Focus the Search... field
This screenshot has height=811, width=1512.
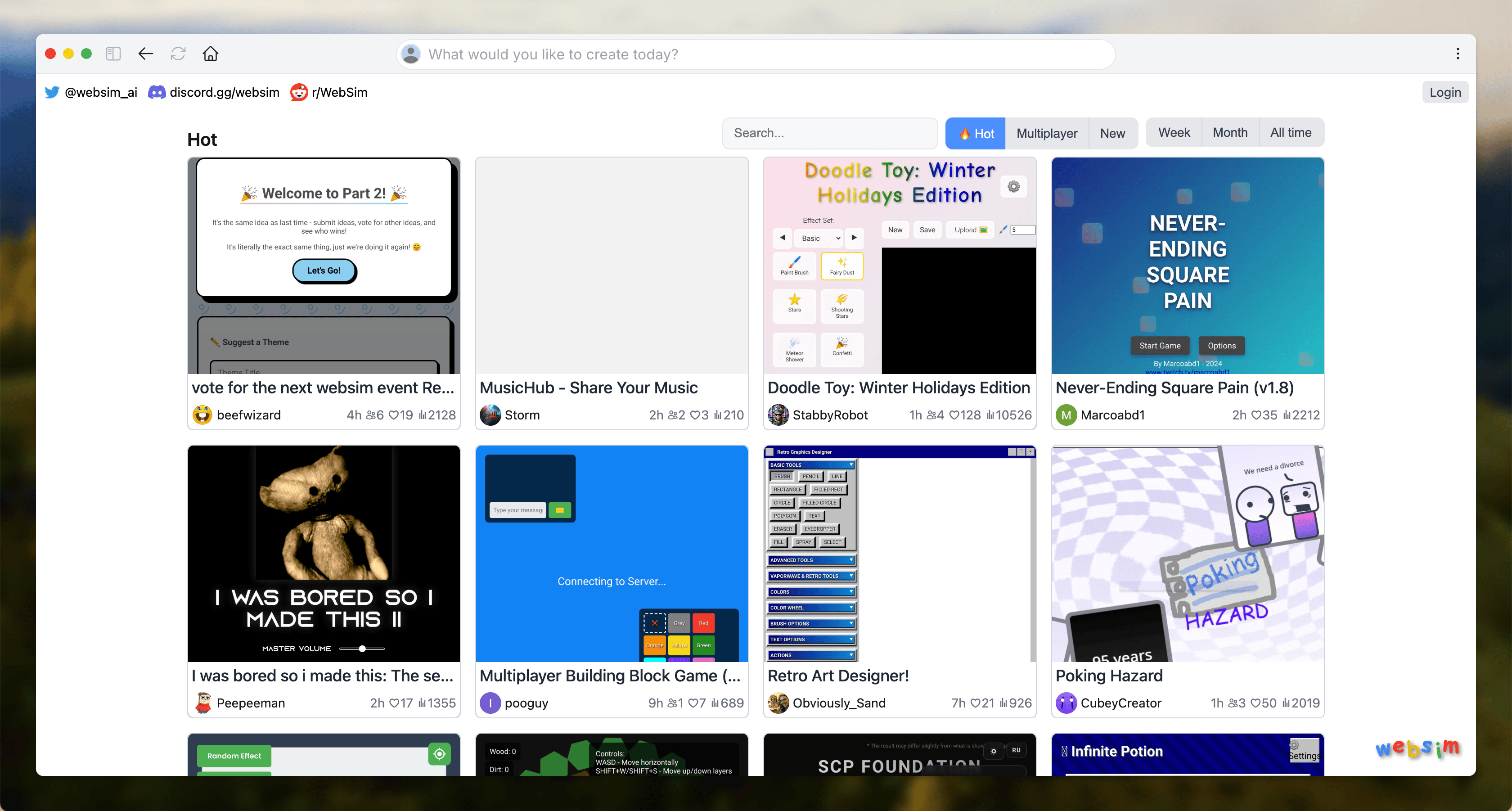tap(829, 133)
